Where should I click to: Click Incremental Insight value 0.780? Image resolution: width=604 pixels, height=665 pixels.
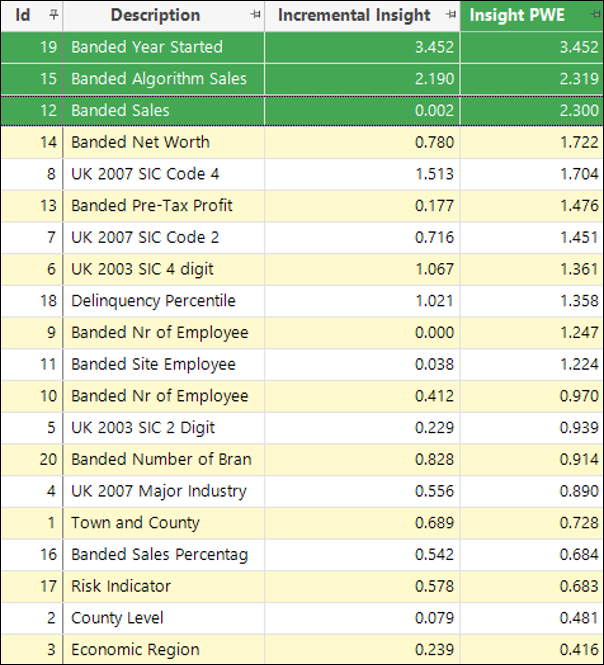[434, 142]
